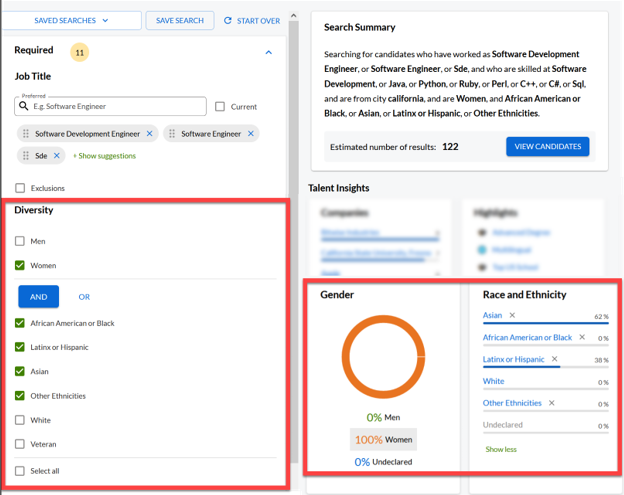Image resolution: width=624 pixels, height=495 pixels.
Task: Grab the drag handle on Software Development Engineer
Action: (26, 134)
